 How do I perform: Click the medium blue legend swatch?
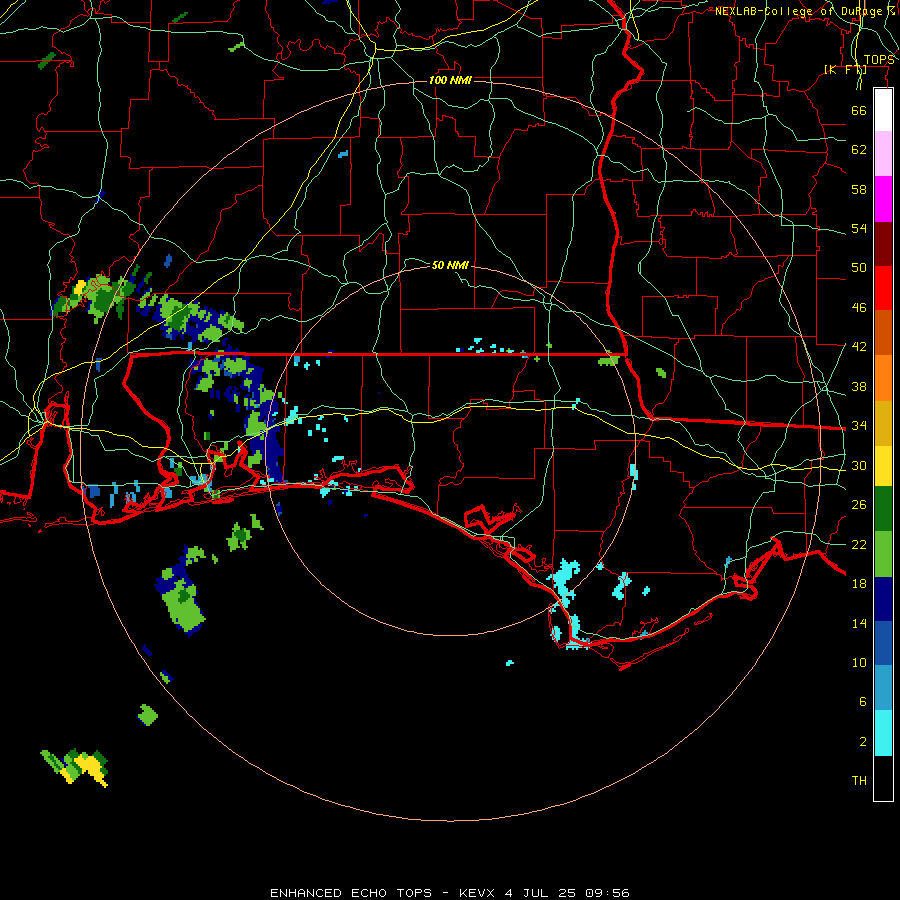883,643
